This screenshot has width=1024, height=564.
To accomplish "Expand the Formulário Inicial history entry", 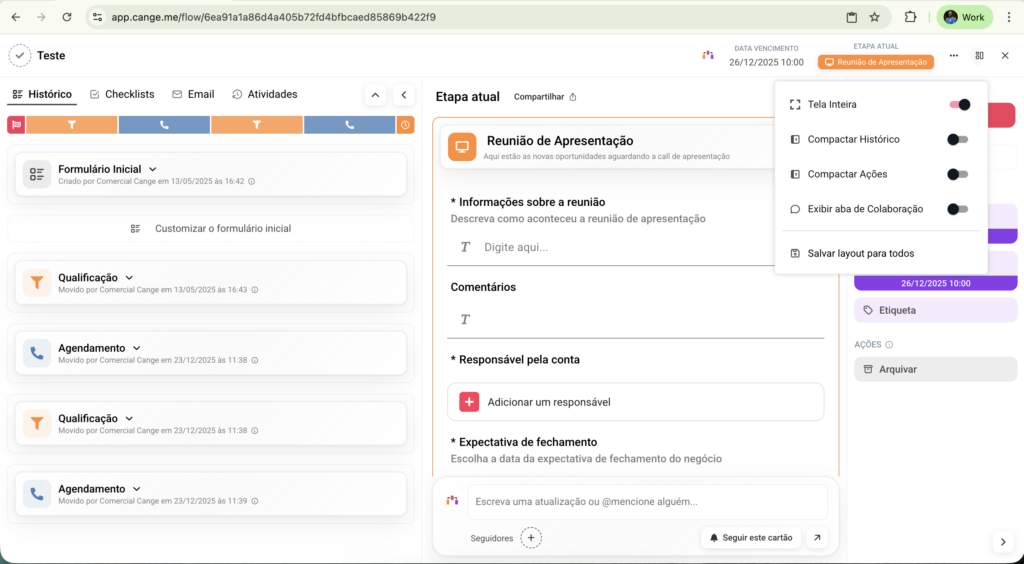I will tap(152, 169).
